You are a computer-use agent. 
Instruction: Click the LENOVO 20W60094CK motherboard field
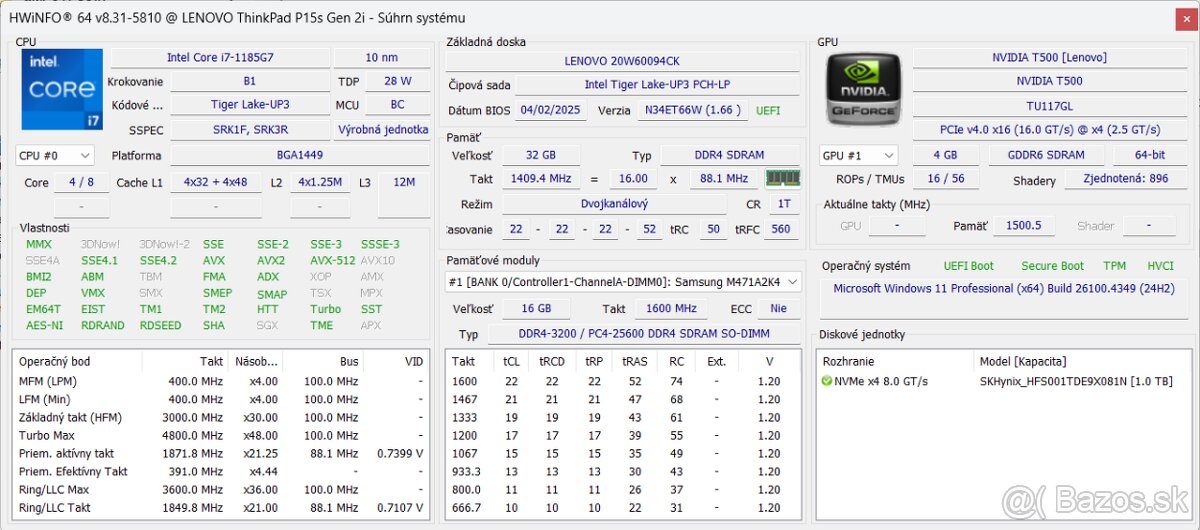(x=621, y=61)
